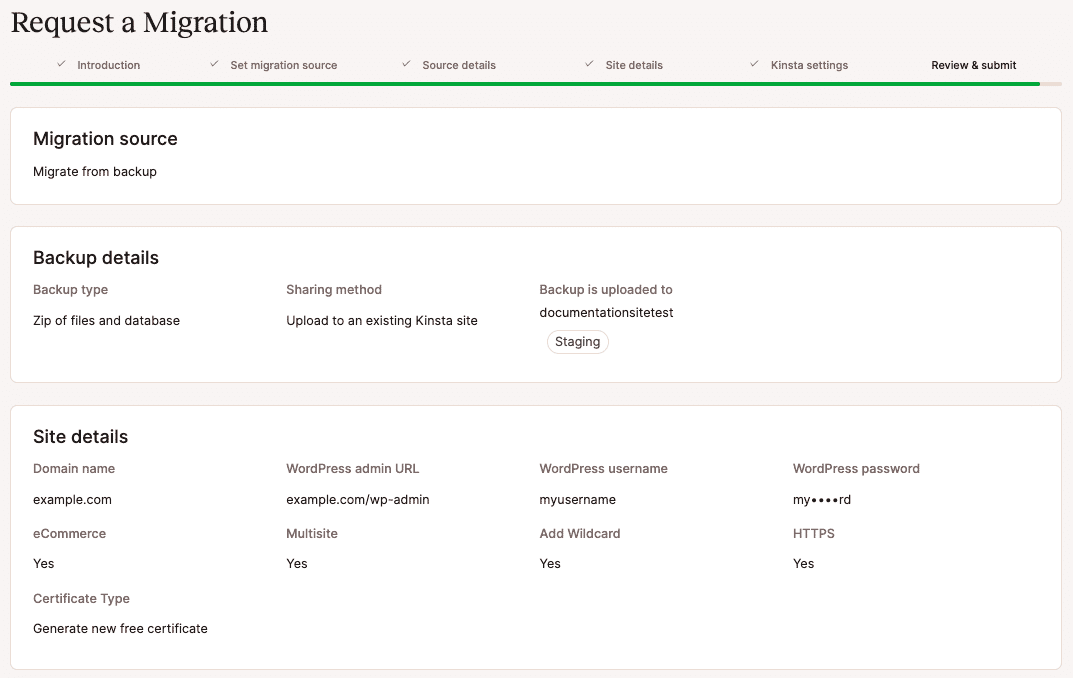Image resolution: width=1073 pixels, height=678 pixels.
Task: Click the example.com/wp-admin value
Action: pyautogui.click(x=358, y=500)
